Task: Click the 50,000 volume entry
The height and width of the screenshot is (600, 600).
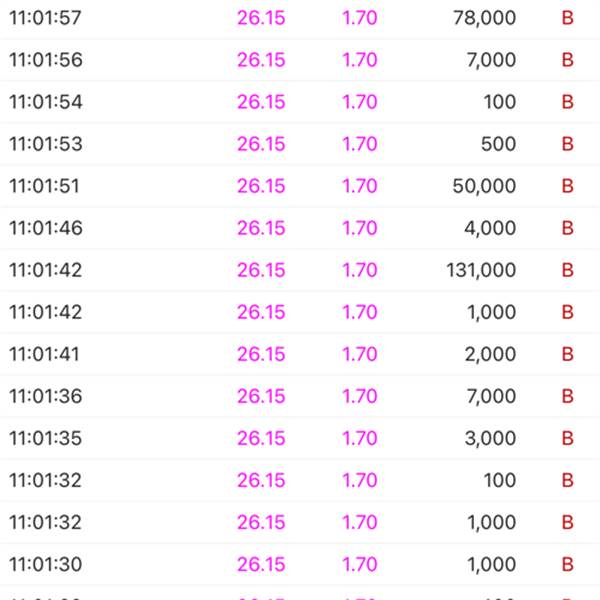Action: point(484,186)
